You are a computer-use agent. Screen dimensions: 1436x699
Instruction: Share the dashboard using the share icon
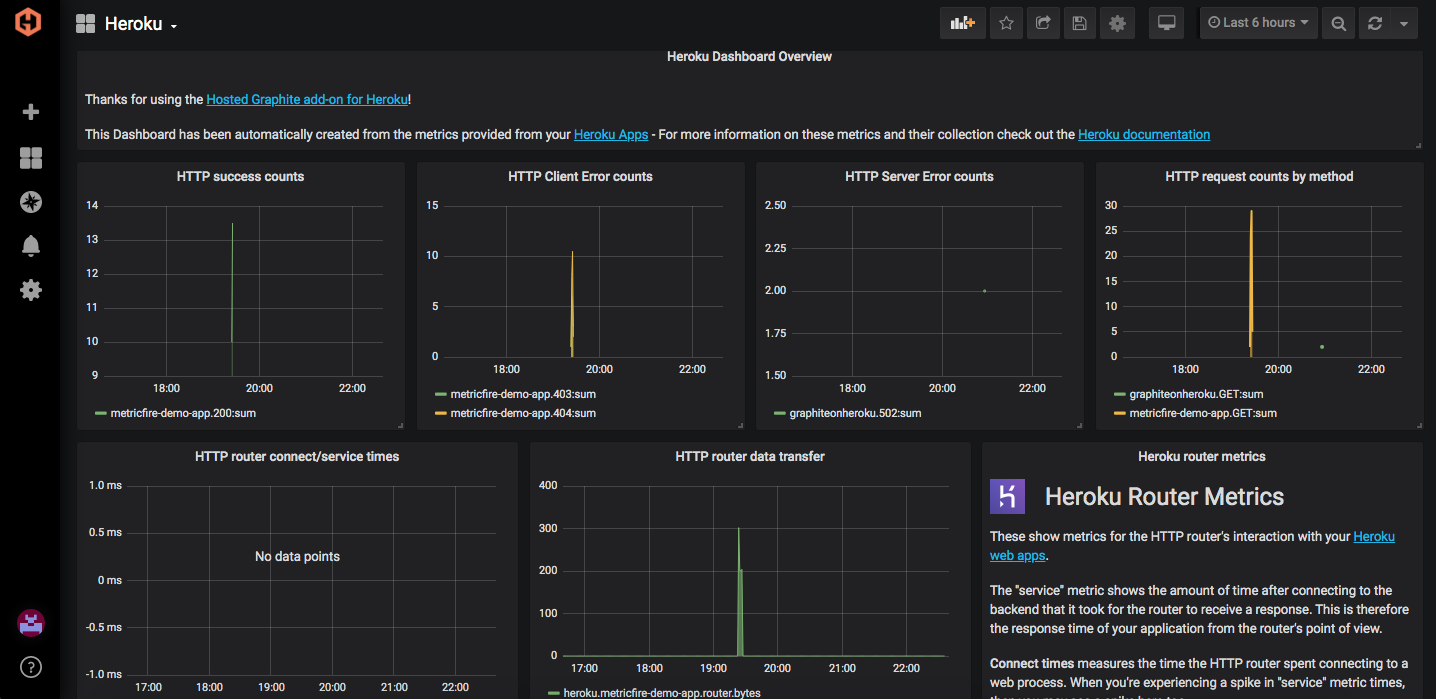(x=1043, y=23)
